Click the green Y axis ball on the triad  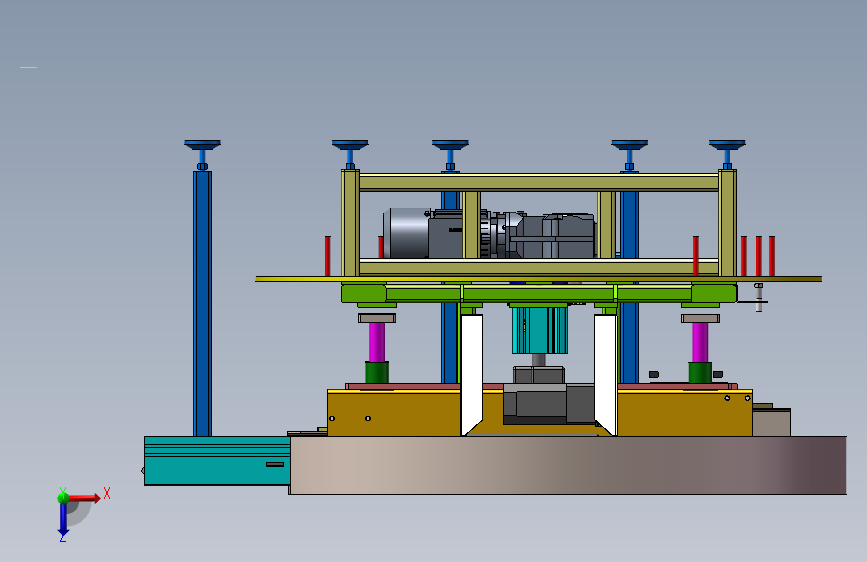63,497
